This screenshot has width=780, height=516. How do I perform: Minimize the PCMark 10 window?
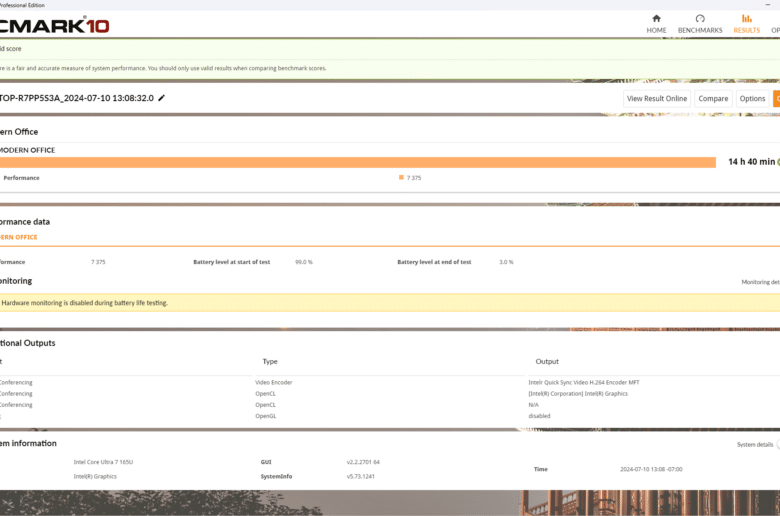768,4
